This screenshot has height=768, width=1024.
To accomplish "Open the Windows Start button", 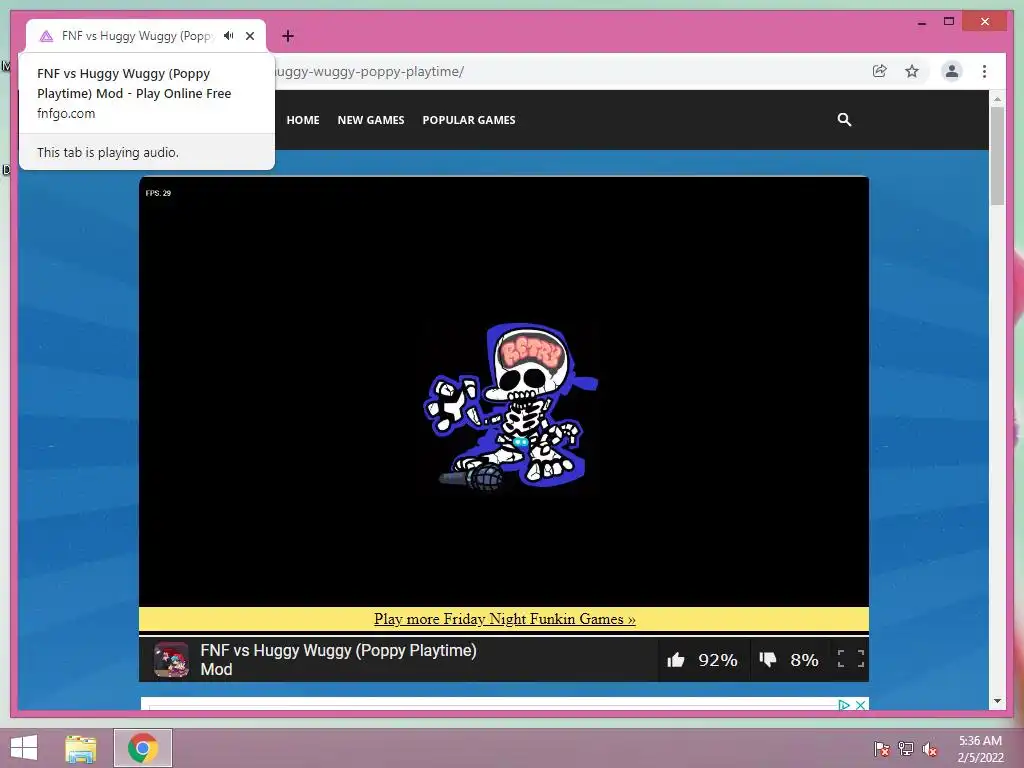I will click(24, 748).
